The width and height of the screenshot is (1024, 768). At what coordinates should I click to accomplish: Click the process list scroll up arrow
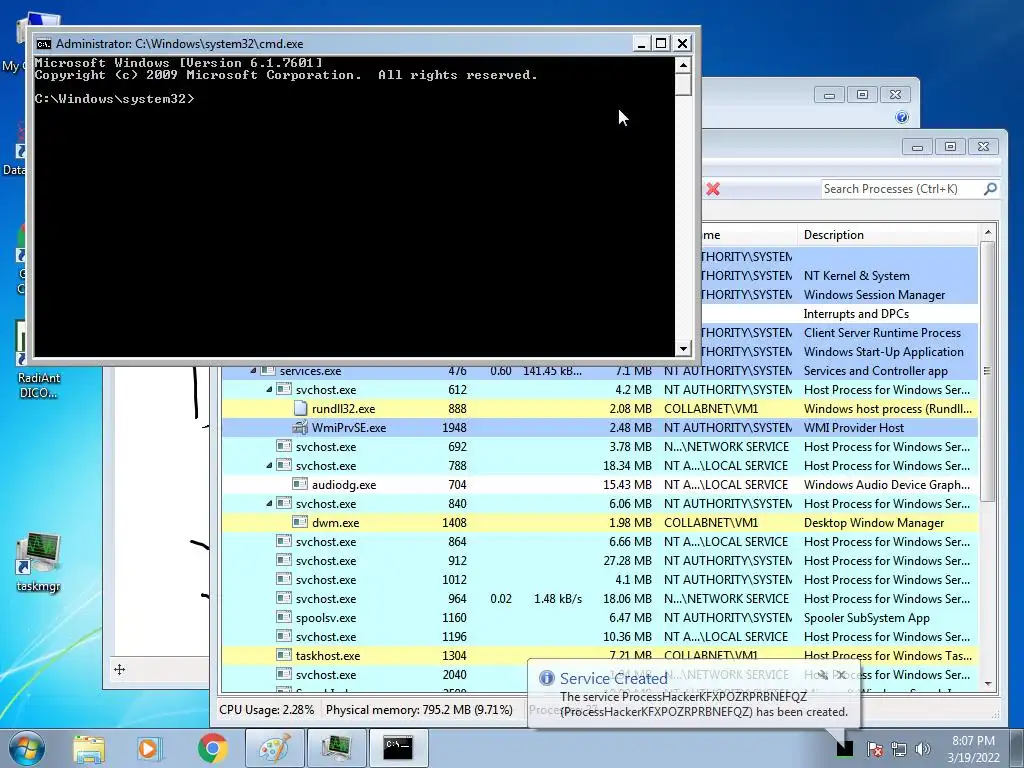click(x=987, y=233)
